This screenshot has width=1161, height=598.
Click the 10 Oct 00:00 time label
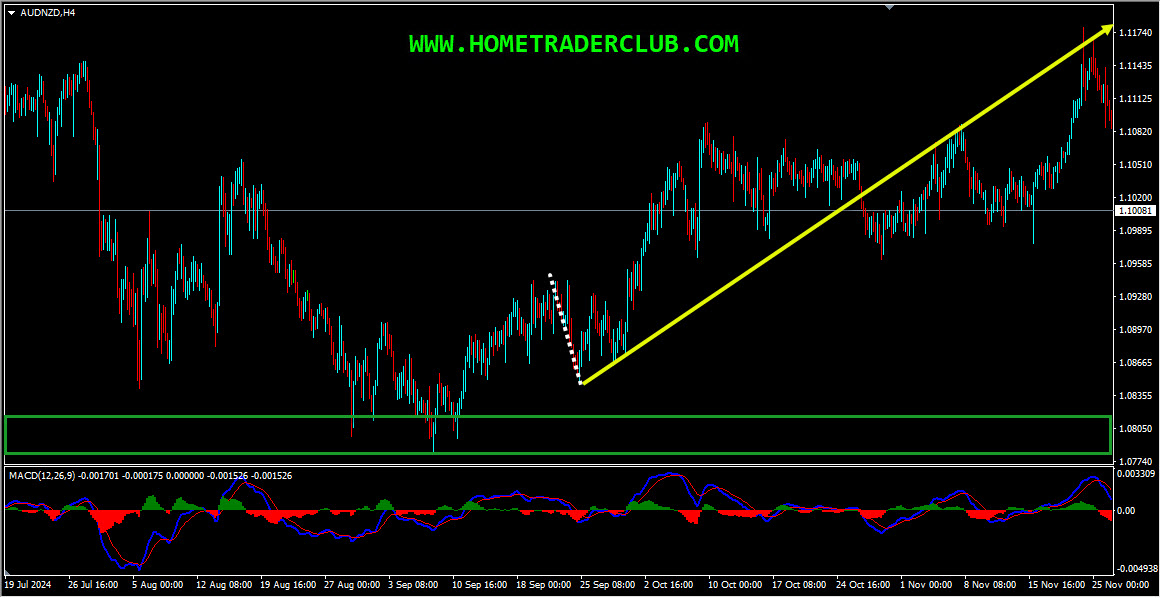(735, 584)
